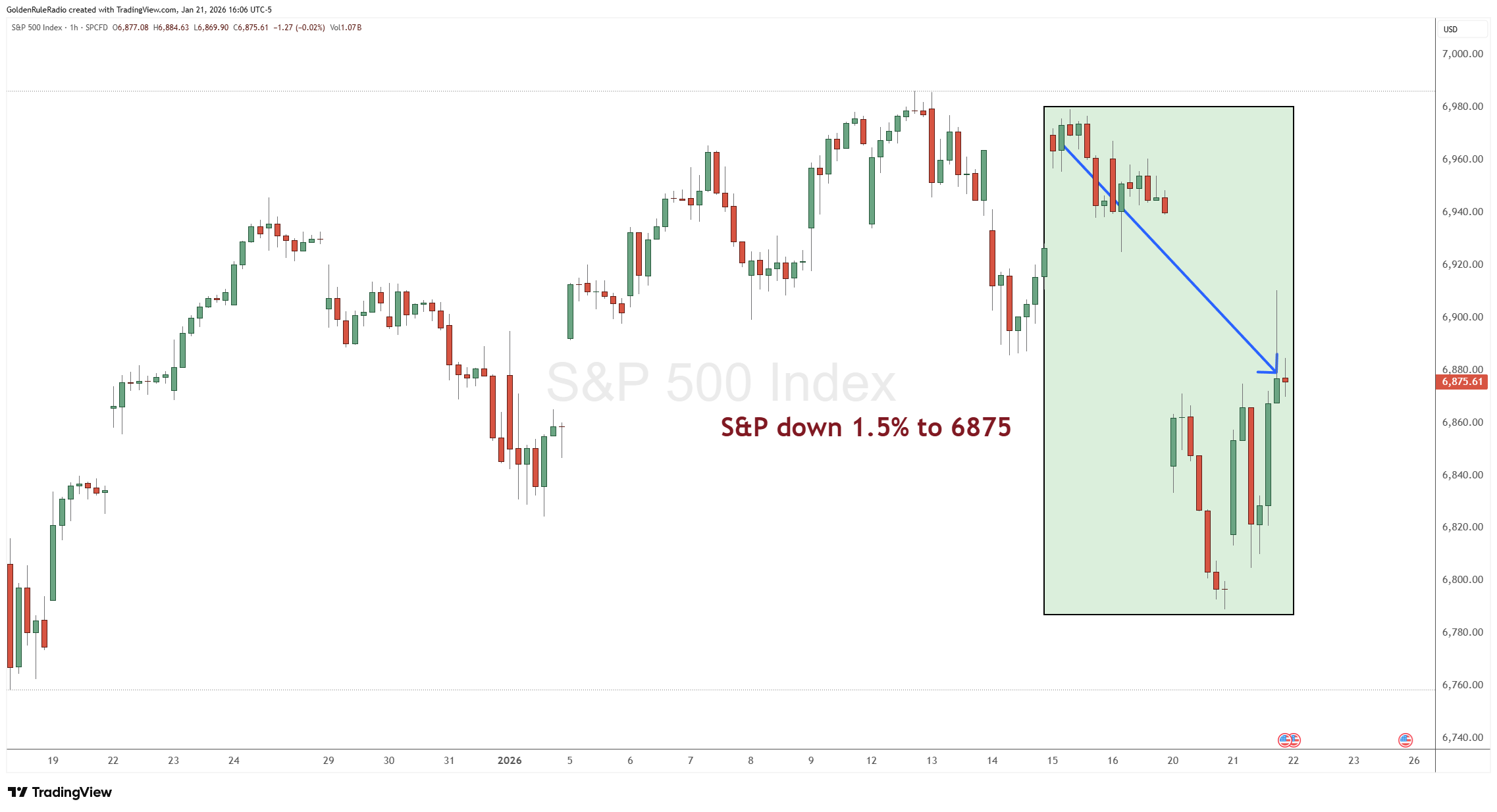Viewport: 1497px width, 812px height.
Task: Click the TradingView logo at bottom left
Action: (60, 792)
